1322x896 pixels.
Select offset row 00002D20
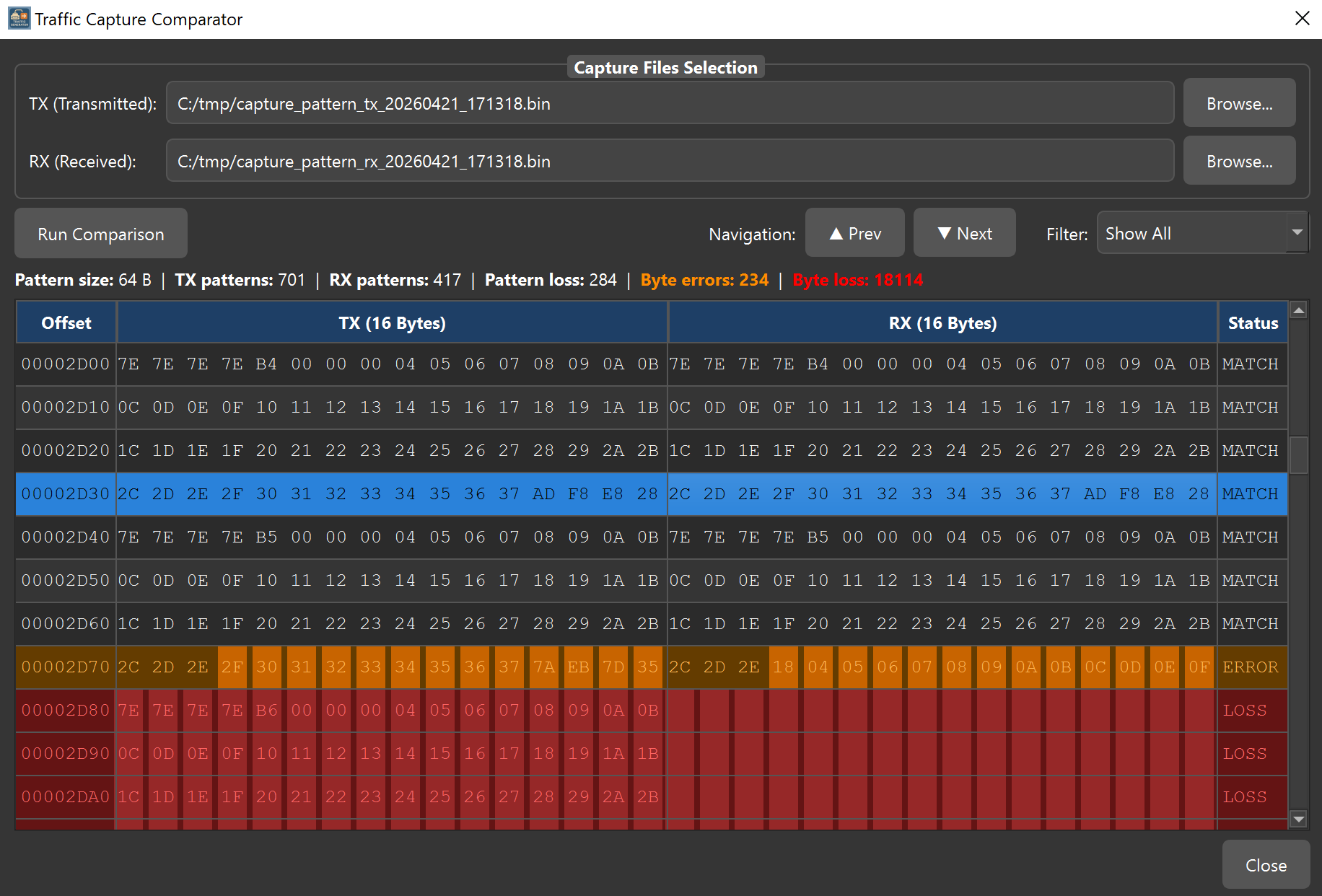[x=652, y=451]
